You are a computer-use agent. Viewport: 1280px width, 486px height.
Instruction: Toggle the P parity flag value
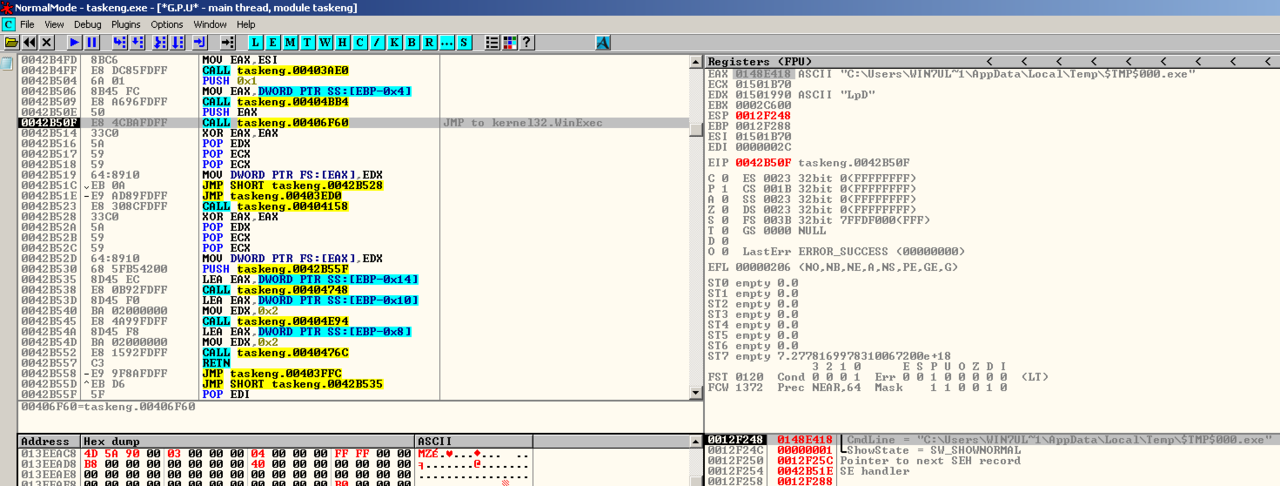click(x=723, y=188)
